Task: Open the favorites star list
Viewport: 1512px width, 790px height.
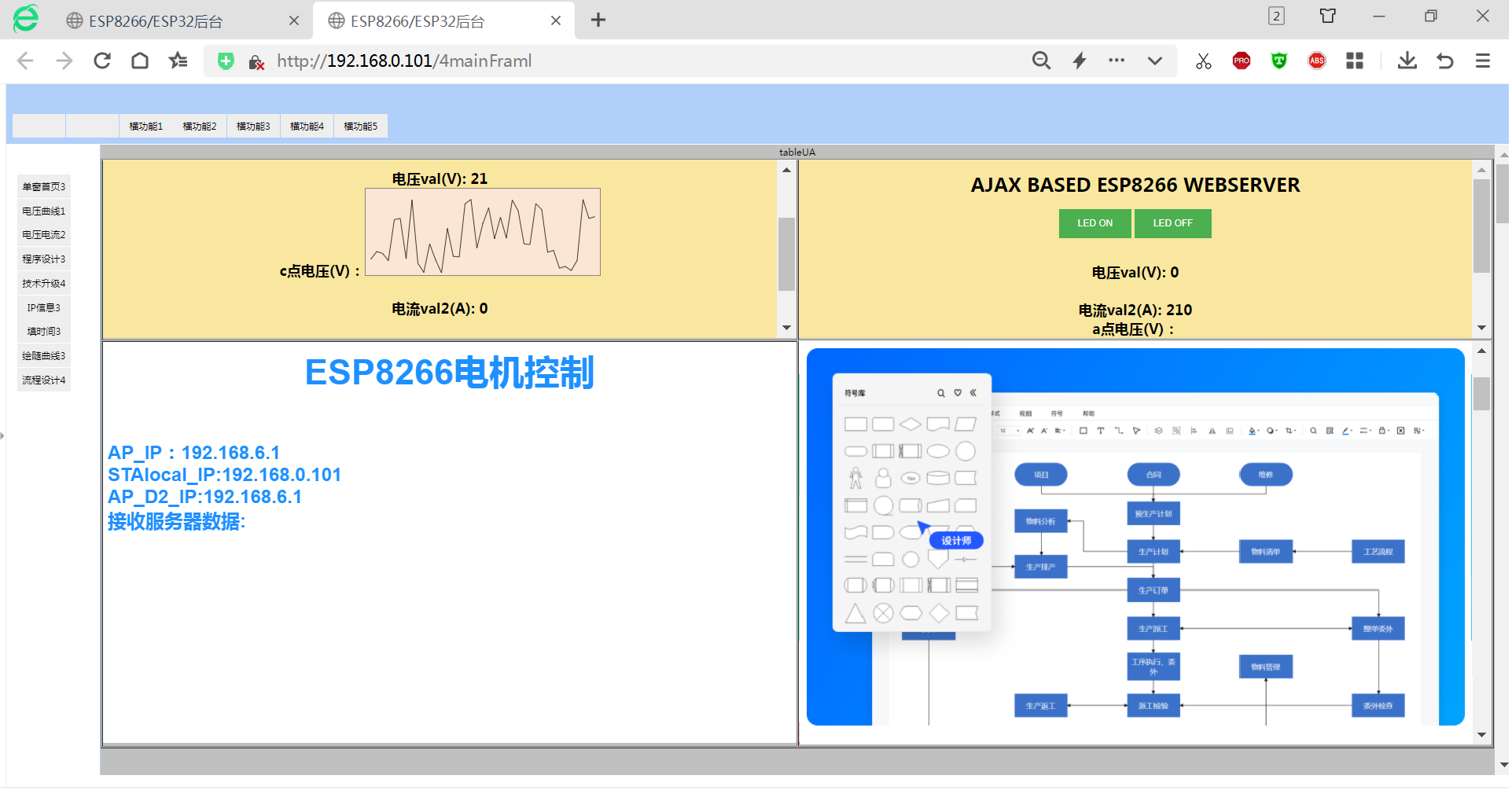Action: pyautogui.click(x=178, y=61)
